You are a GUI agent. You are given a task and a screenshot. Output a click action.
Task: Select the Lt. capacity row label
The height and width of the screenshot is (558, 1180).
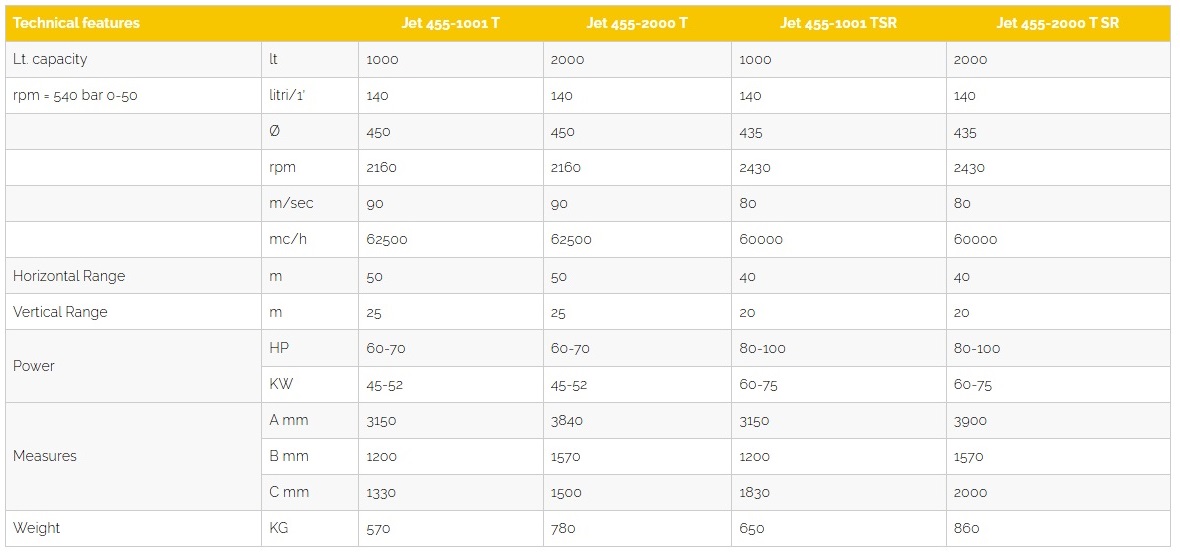(50, 59)
